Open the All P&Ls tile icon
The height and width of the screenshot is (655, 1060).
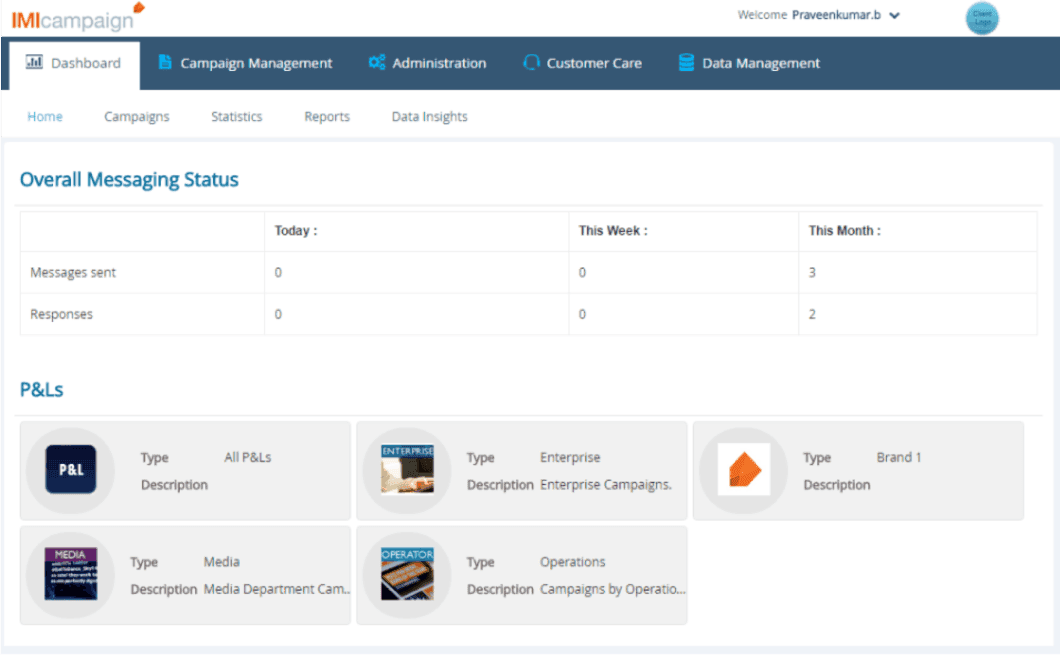70,469
